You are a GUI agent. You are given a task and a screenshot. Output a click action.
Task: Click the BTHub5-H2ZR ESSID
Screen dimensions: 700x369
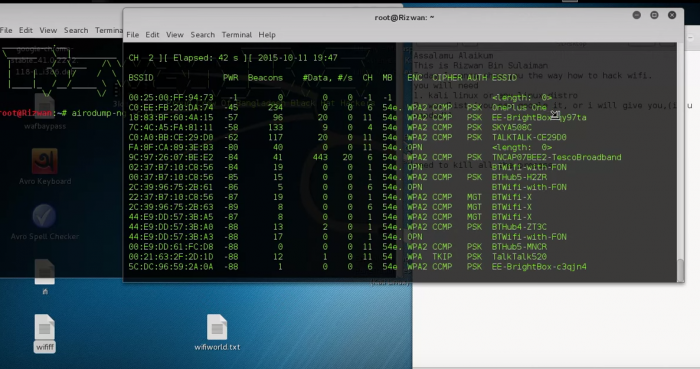[x=519, y=177]
